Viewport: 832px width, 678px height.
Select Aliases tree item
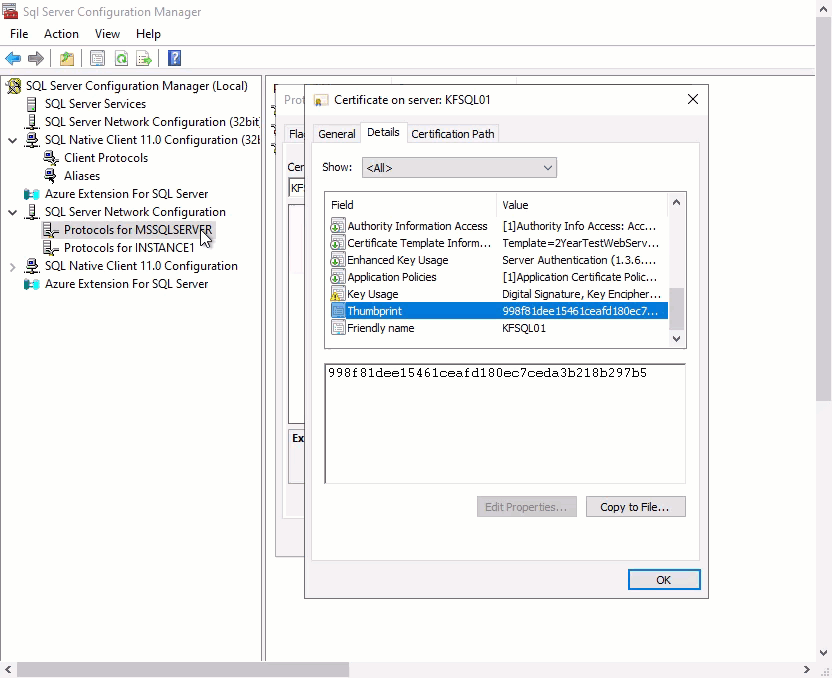[82, 176]
